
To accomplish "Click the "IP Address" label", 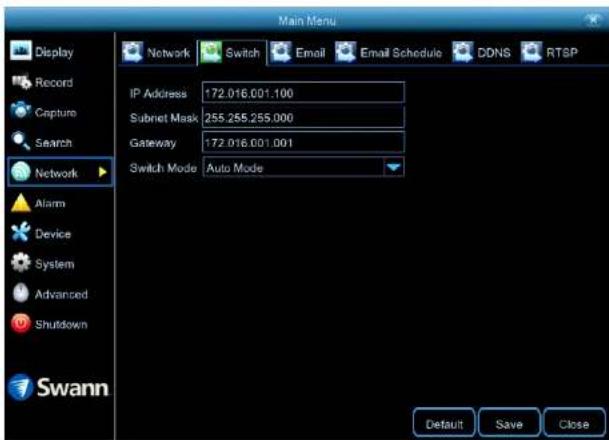I will [158, 93].
